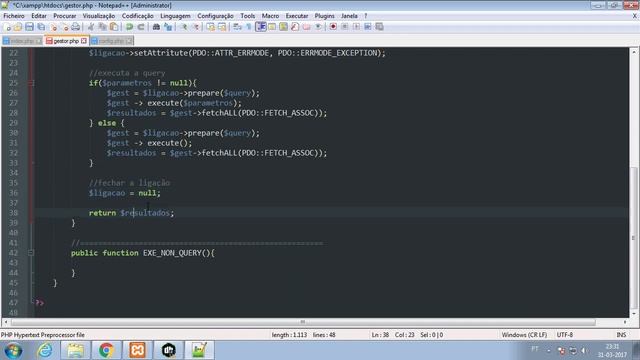This screenshot has width=640, height=360.
Task: Click the Redo toolbar icon
Action: click(141, 27)
